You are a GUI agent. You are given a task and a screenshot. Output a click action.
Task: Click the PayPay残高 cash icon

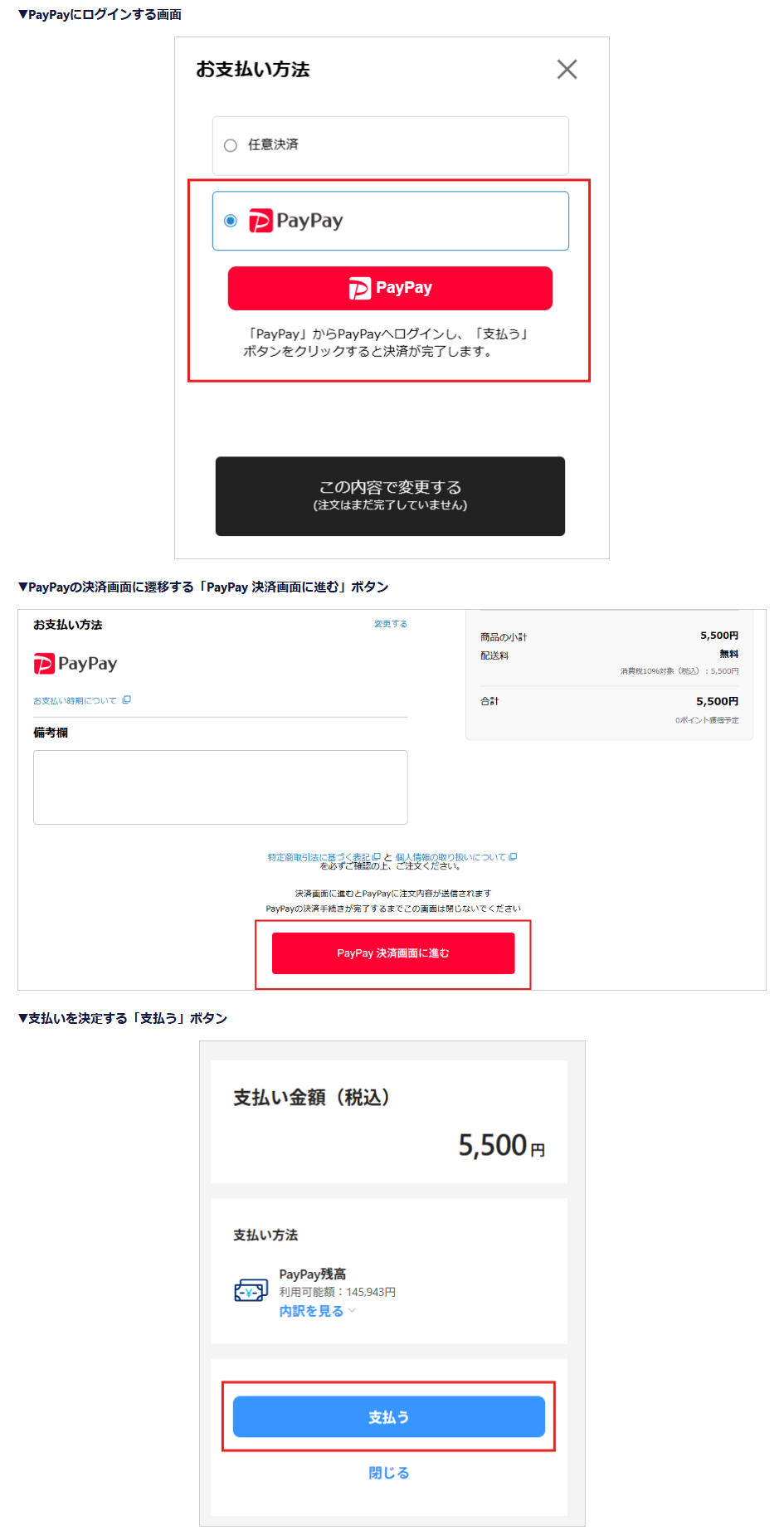(251, 1291)
